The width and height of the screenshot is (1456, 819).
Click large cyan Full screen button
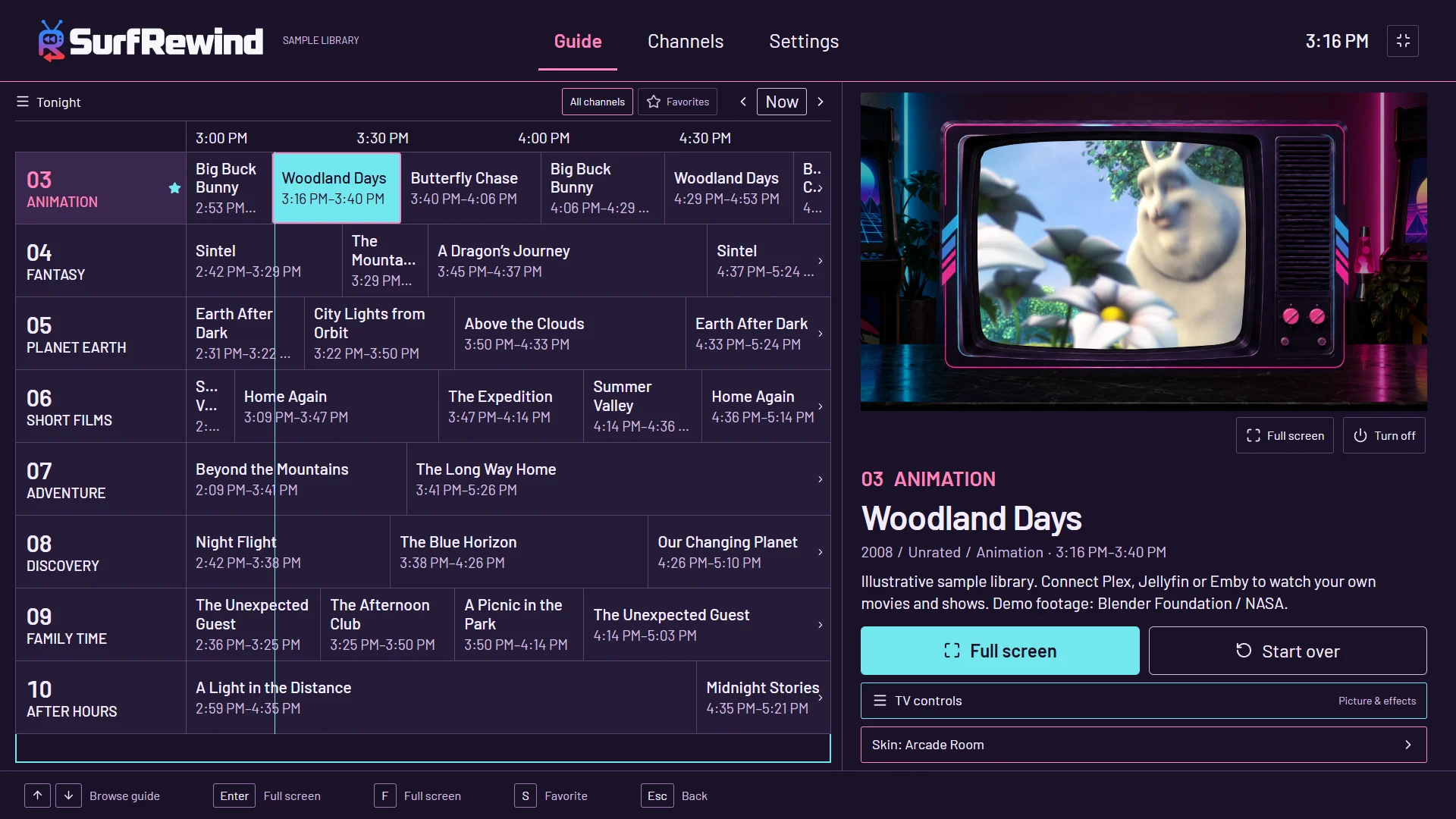click(999, 651)
